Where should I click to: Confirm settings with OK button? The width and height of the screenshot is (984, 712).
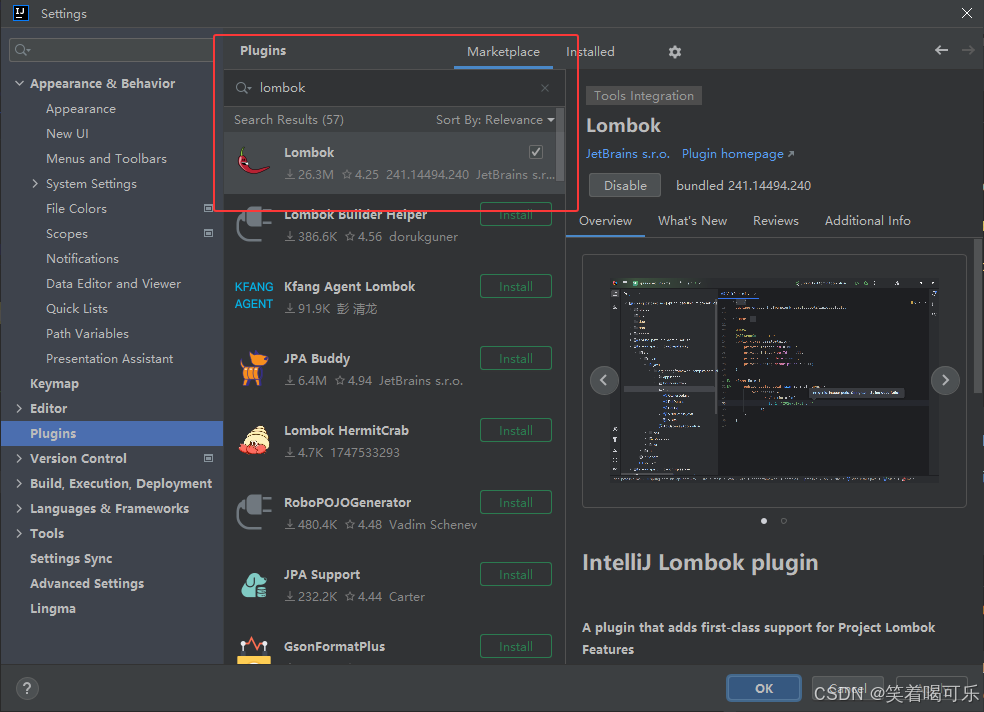point(764,689)
